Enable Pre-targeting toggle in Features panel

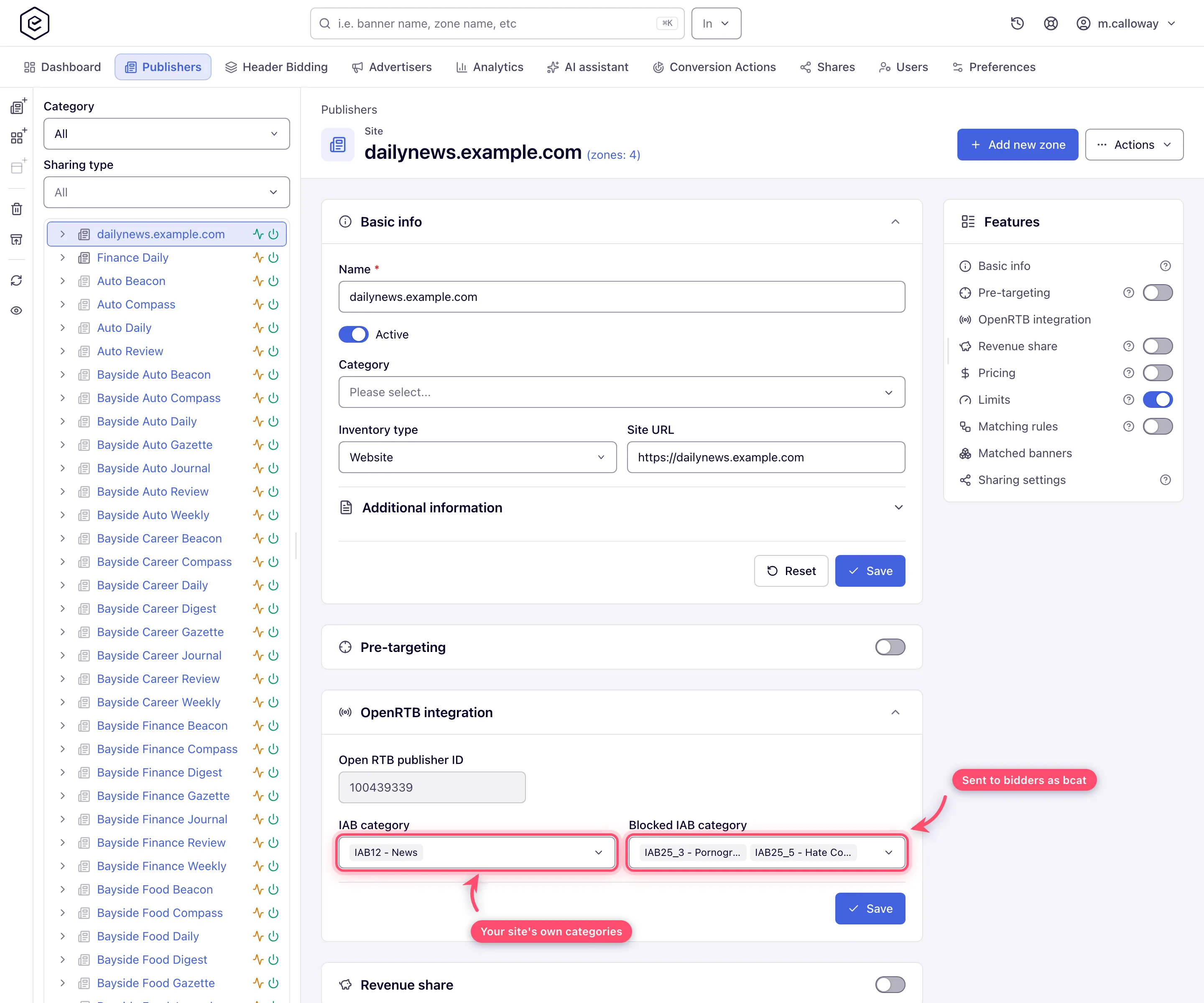pos(1158,293)
